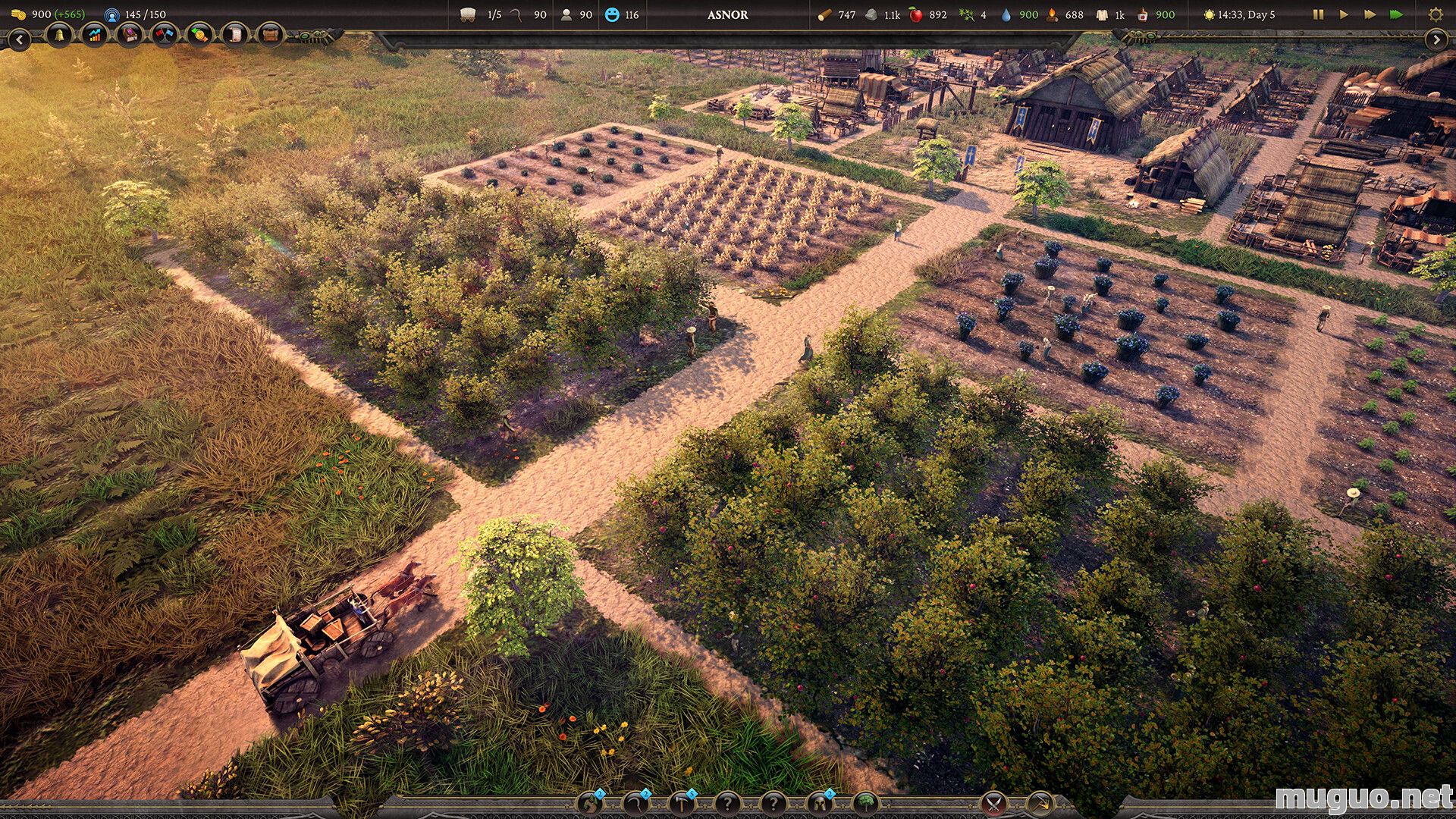The height and width of the screenshot is (819, 1456).
Task: Expand the right side panel arrow
Action: click(x=1436, y=39)
